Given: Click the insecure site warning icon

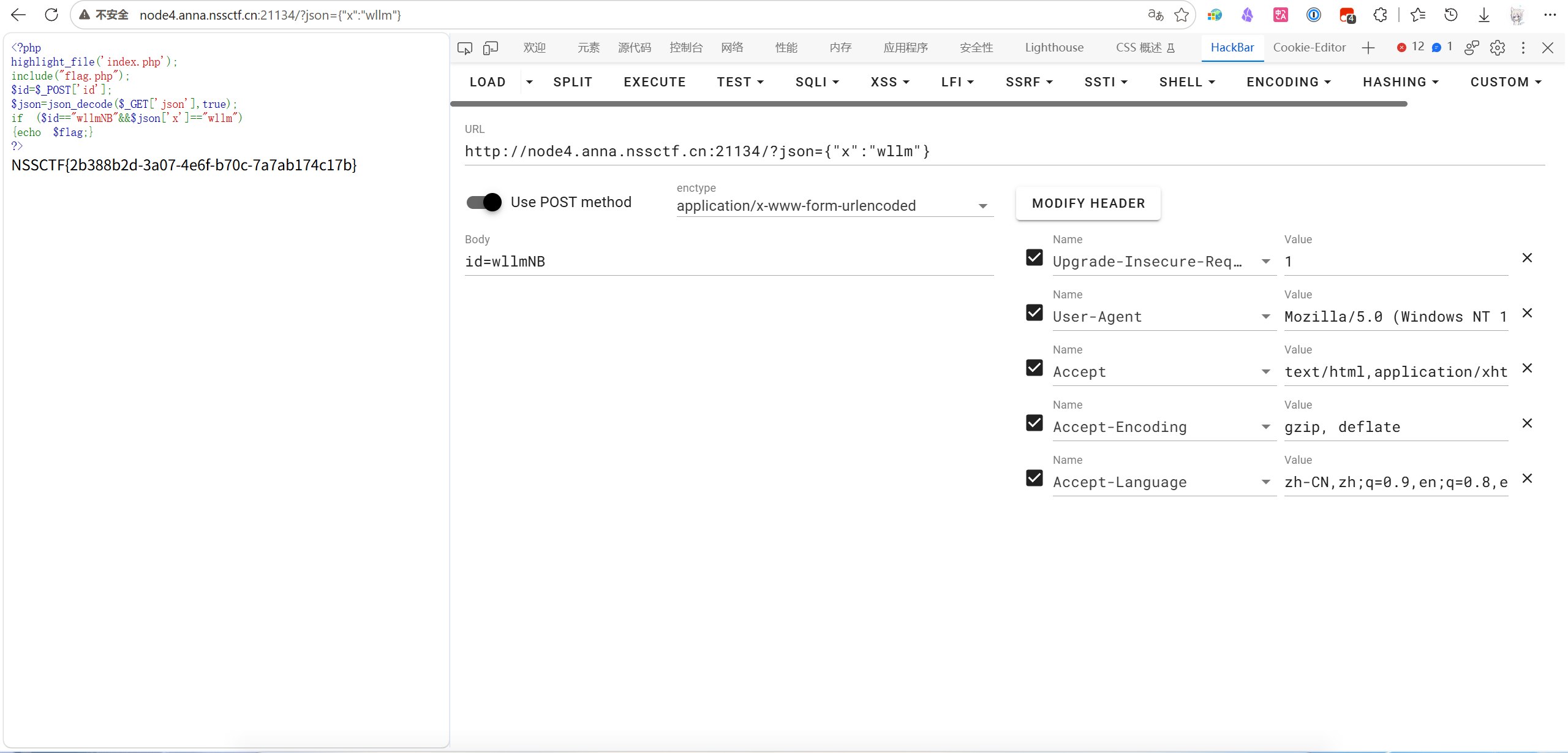Looking at the screenshot, I should tap(85, 15).
